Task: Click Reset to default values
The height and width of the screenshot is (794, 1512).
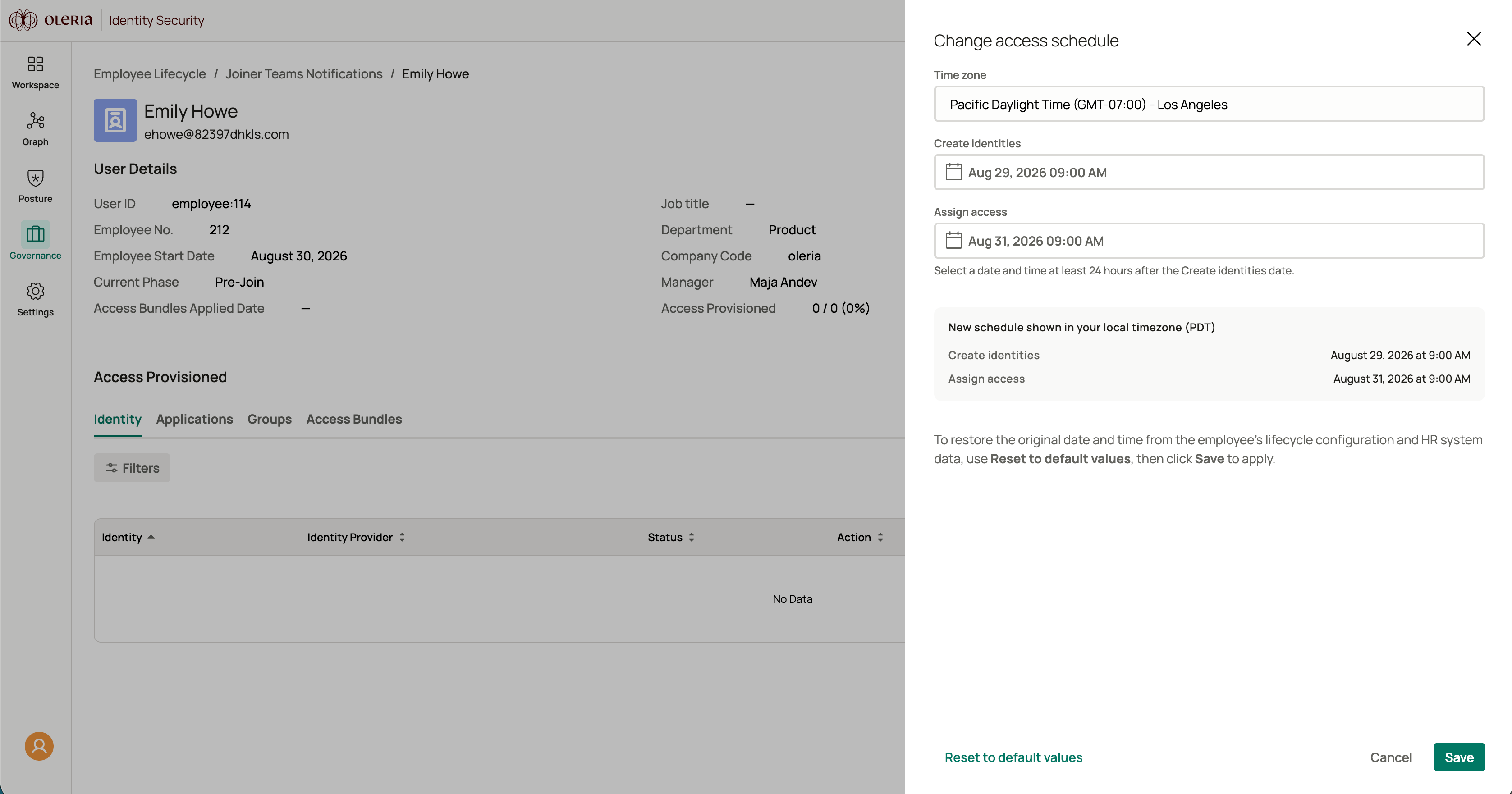Action: tap(1013, 757)
